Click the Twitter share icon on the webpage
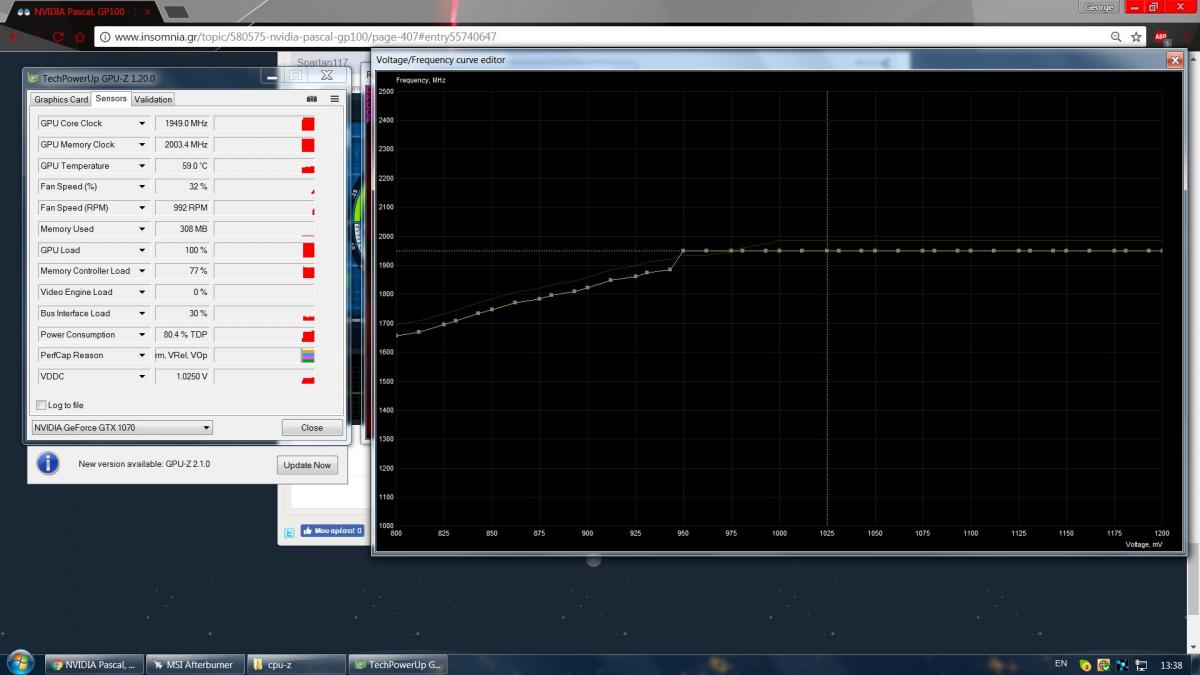The height and width of the screenshot is (675, 1200). [288, 532]
